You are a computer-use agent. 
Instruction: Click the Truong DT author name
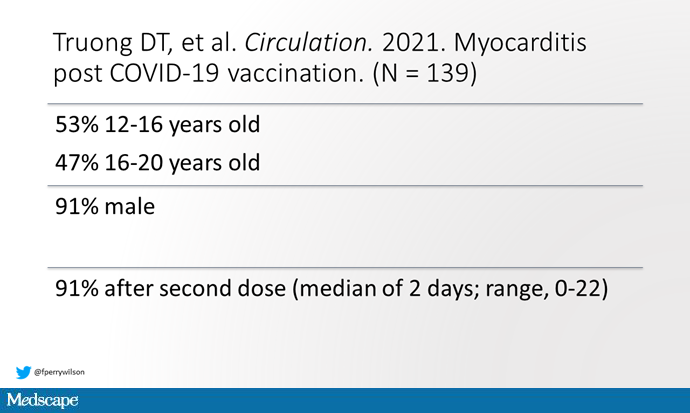click(109, 43)
